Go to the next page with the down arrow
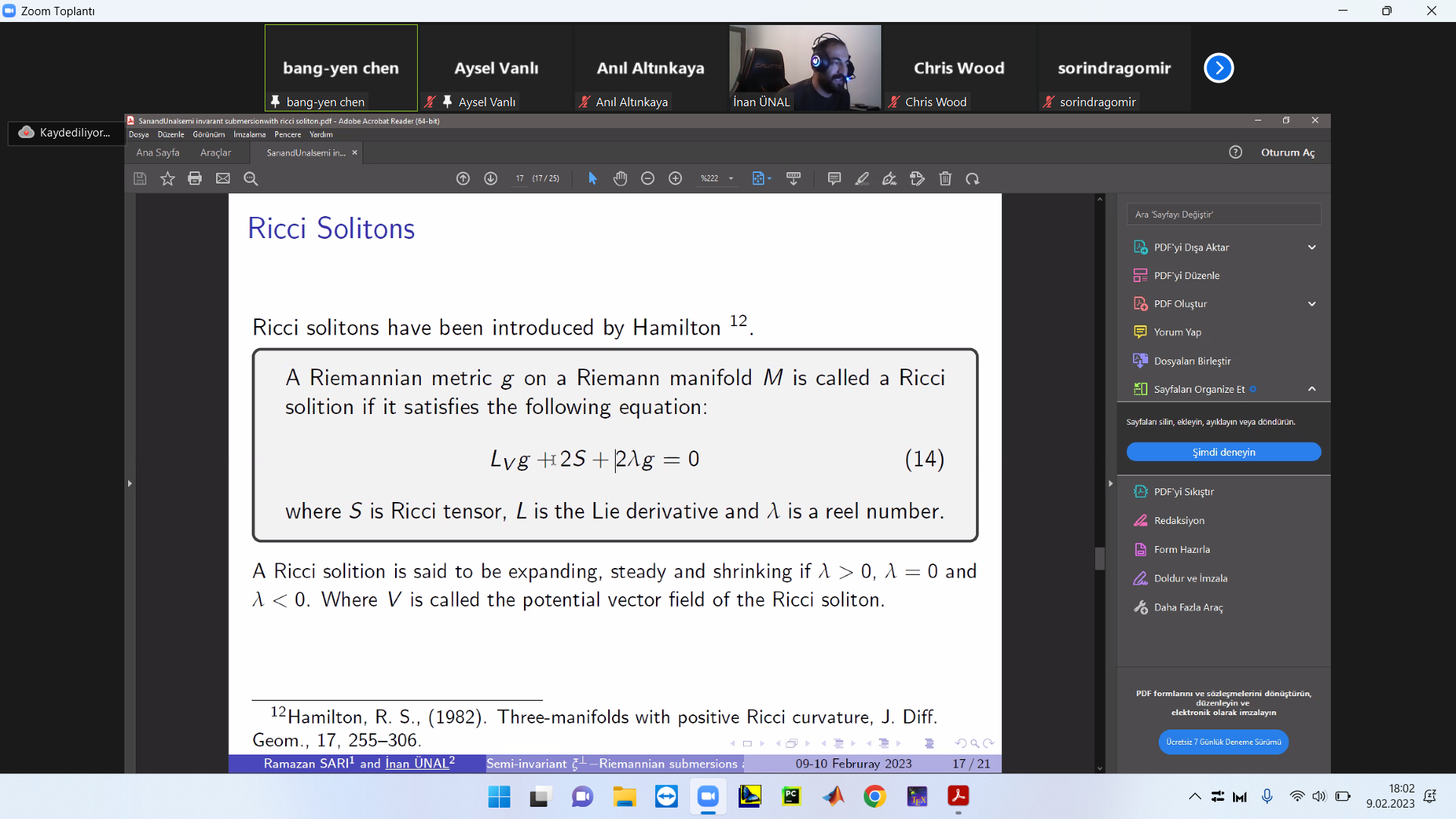1456x819 pixels. pyautogui.click(x=491, y=179)
